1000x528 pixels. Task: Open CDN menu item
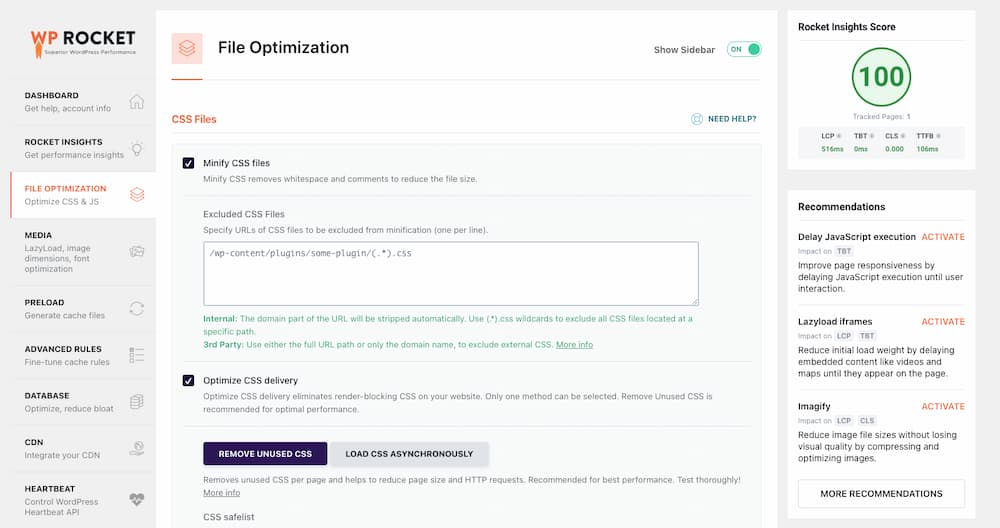tap(83, 448)
